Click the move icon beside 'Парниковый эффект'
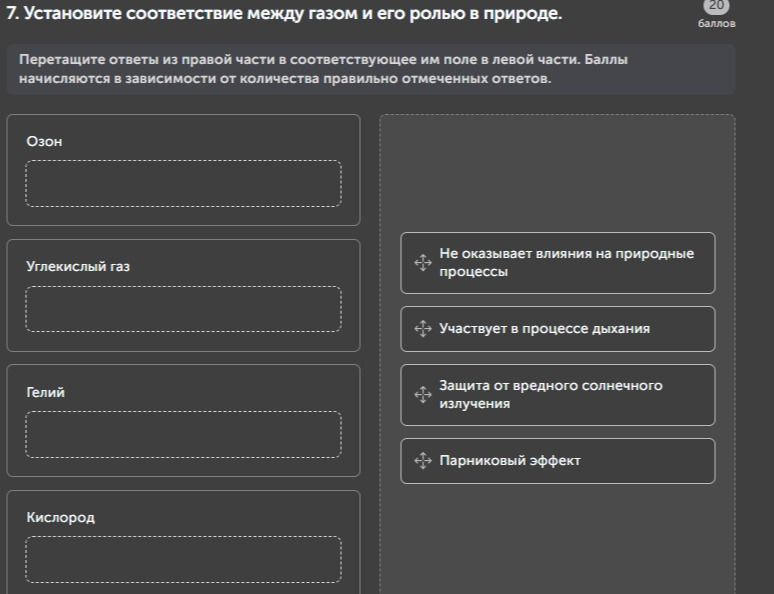The width and height of the screenshot is (774, 594). tap(423, 461)
